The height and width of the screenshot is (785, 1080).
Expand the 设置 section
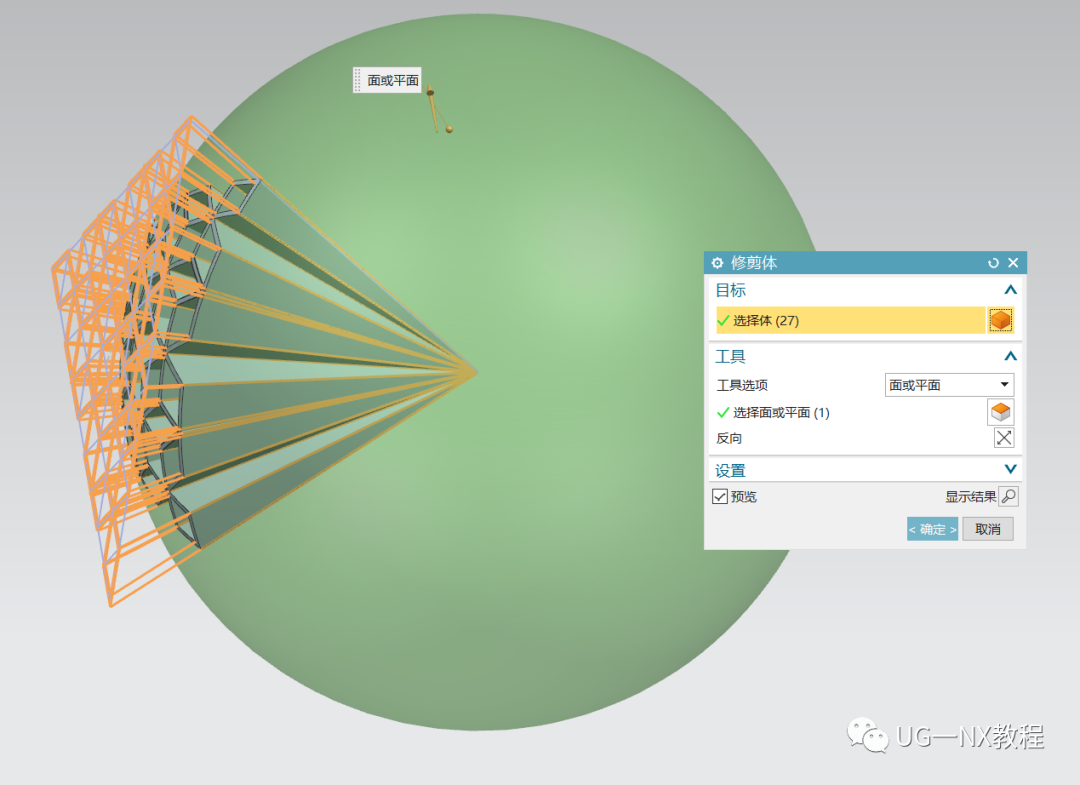click(x=1010, y=470)
